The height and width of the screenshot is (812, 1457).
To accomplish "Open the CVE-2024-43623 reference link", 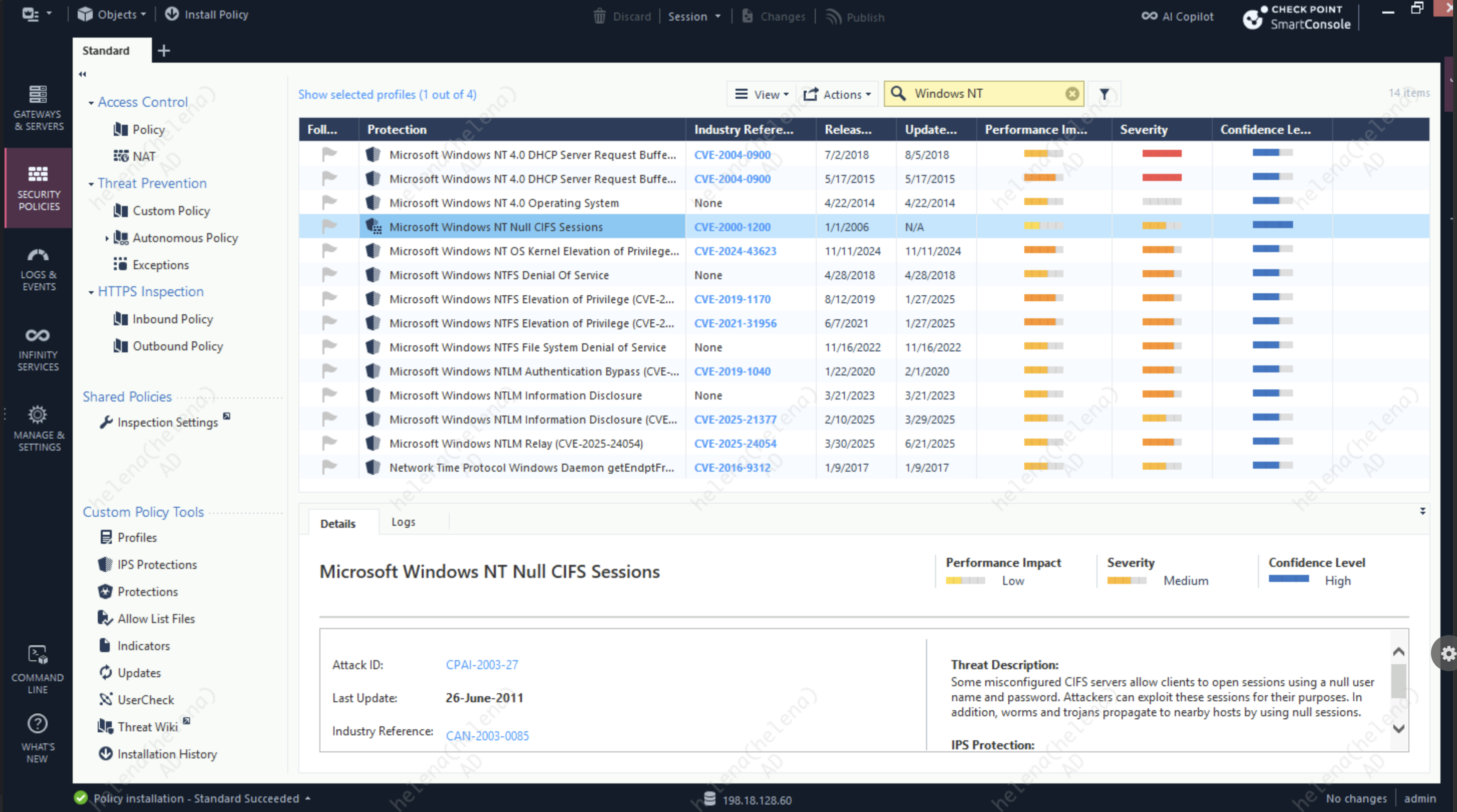I will point(735,251).
